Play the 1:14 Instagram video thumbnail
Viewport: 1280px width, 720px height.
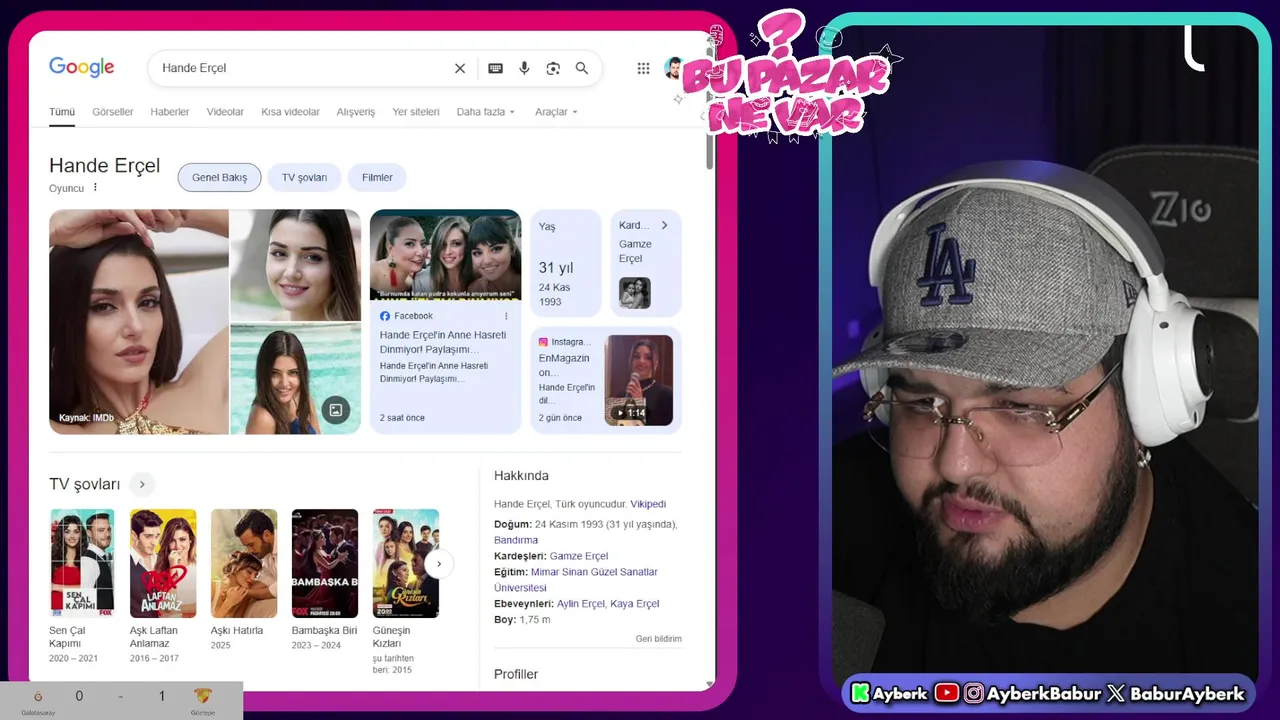tap(638, 380)
